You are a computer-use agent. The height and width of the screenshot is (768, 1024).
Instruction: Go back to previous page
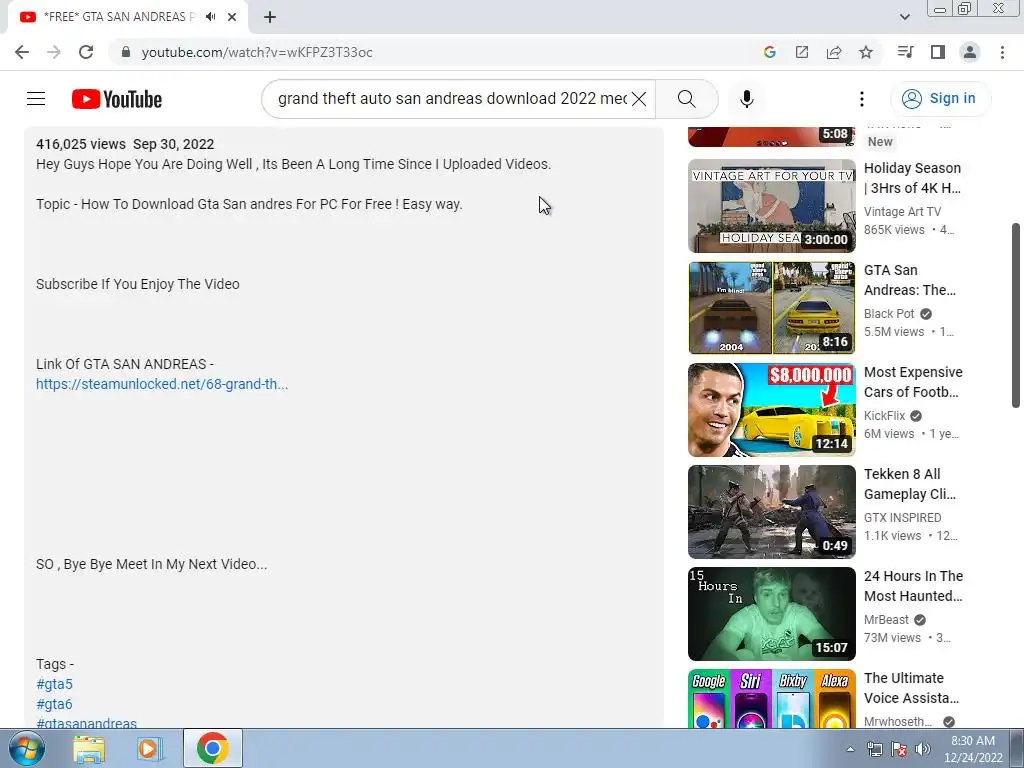(x=22, y=52)
